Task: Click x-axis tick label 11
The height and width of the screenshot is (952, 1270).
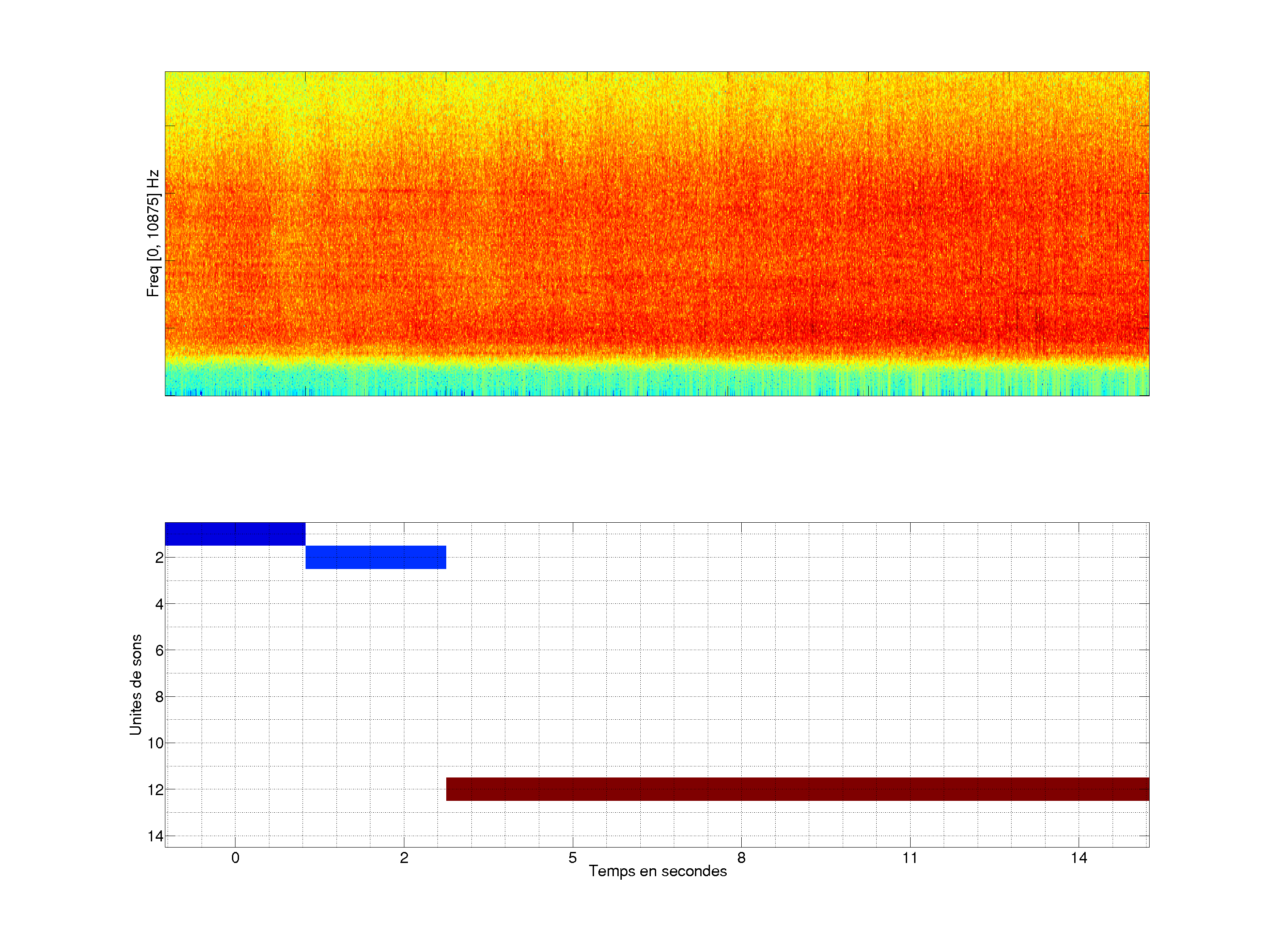Action: pos(910,858)
